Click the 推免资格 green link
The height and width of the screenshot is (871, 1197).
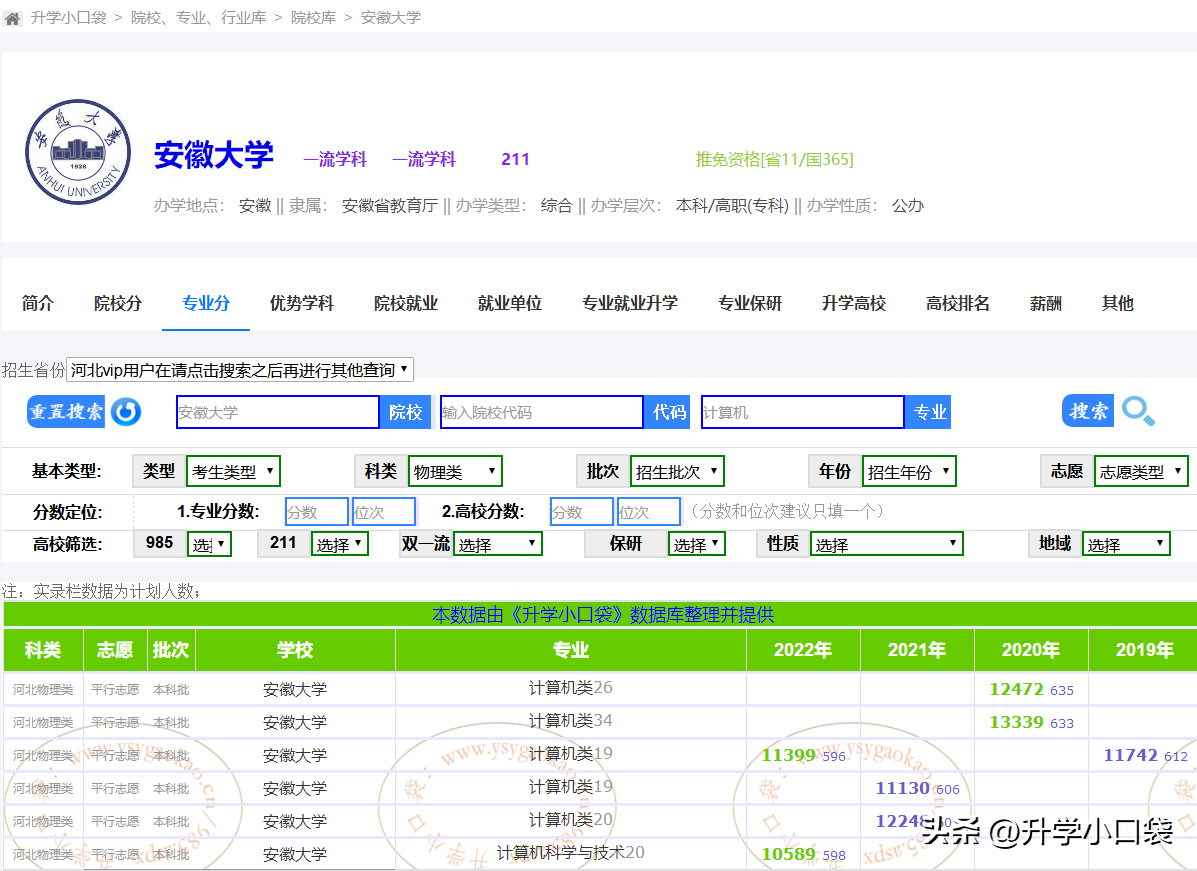[x=774, y=159]
